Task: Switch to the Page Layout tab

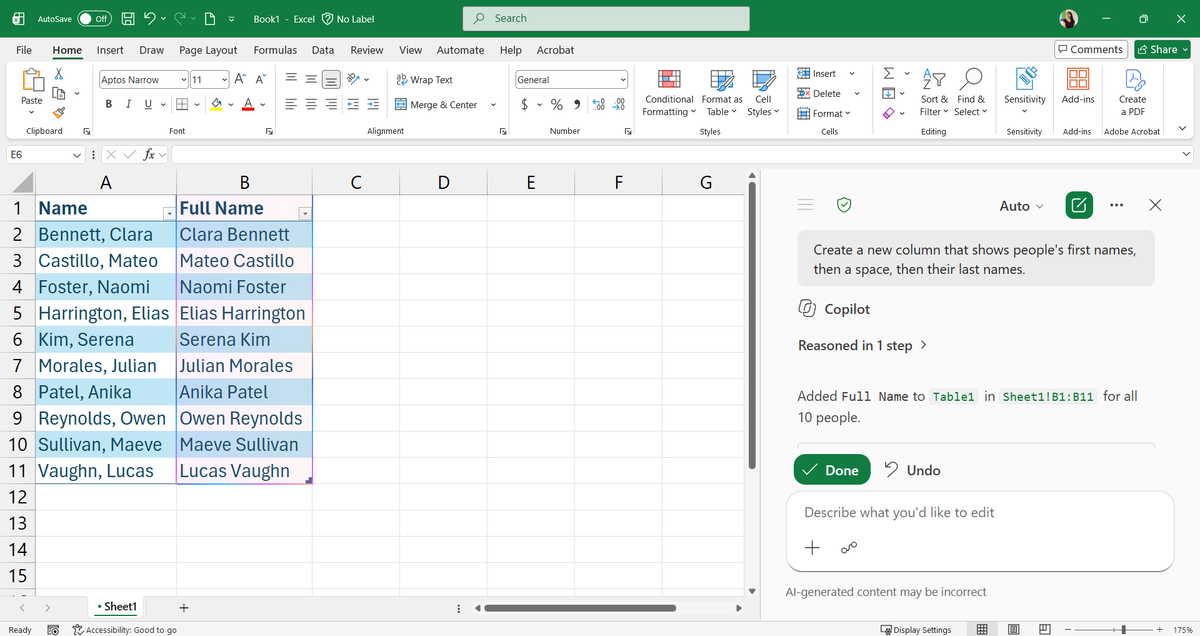Action: point(208,50)
